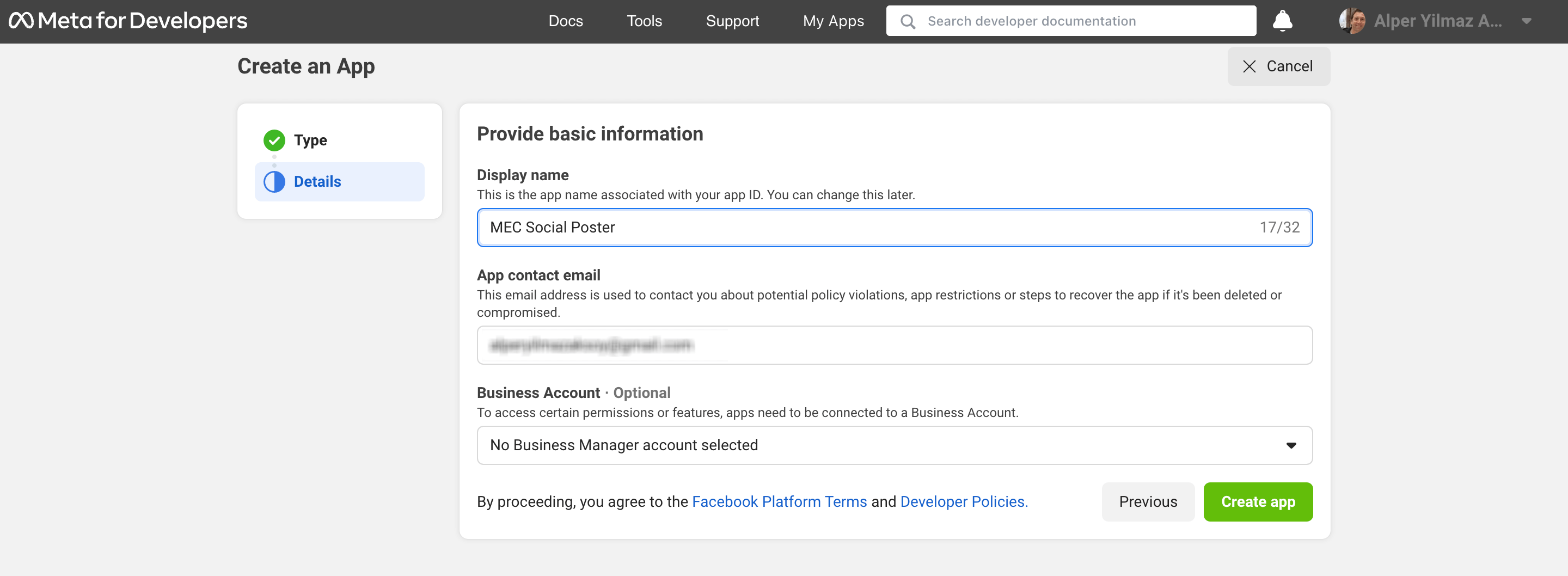Screen dimensions: 1568x576
Task: Click the Create an App title
Action: pyautogui.click(x=306, y=66)
